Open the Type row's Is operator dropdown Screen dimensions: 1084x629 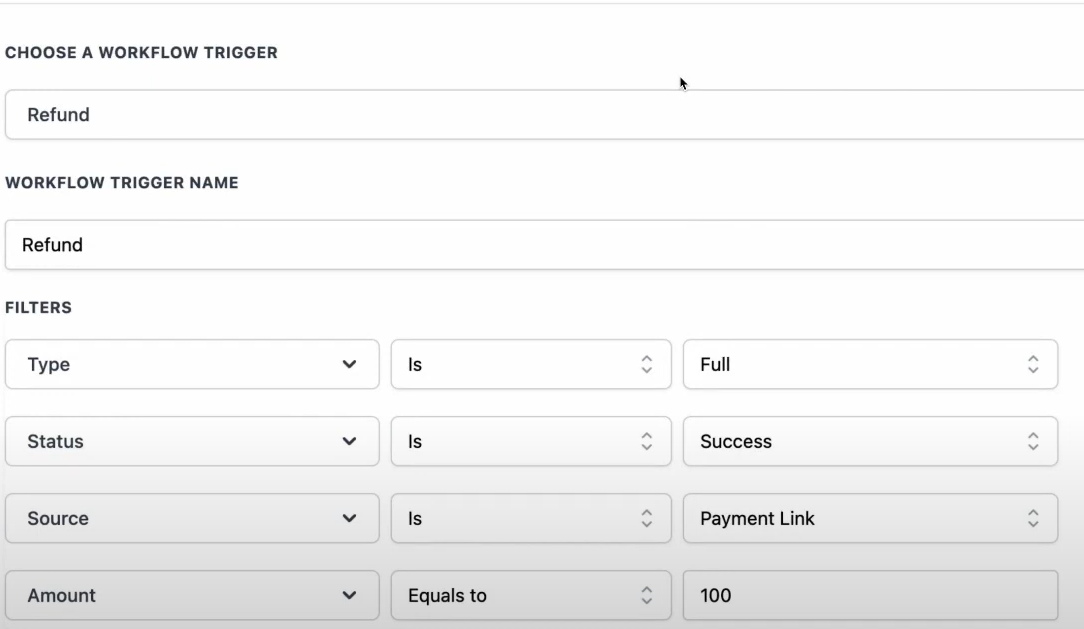tap(520, 364)
